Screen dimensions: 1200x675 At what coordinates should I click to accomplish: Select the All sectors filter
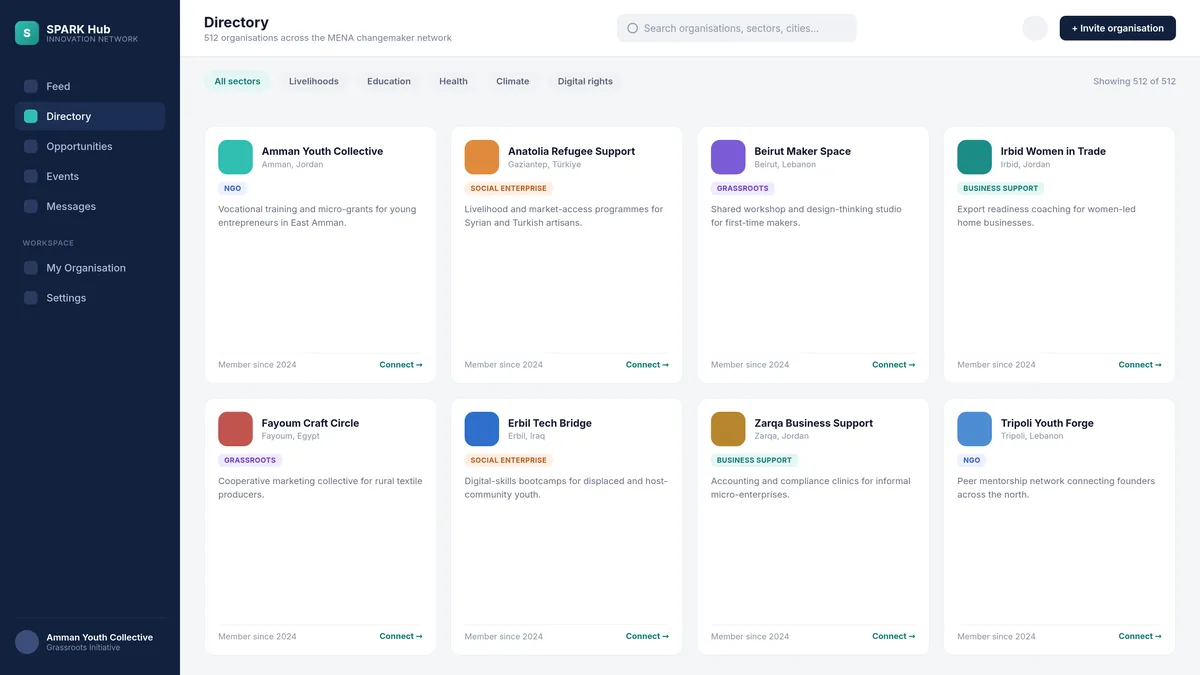click(237, 81)
